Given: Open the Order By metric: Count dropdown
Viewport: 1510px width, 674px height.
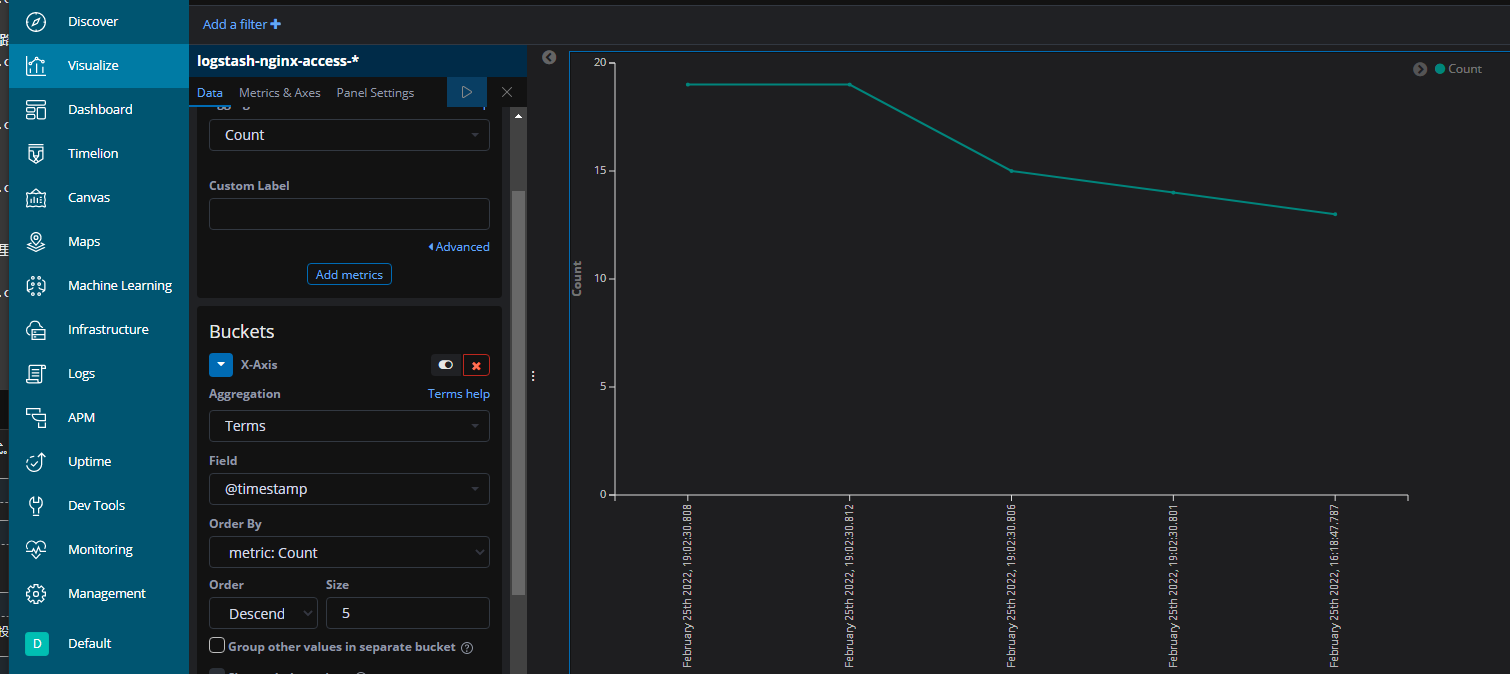Looking at the screenshot, I should [x=349, y=552].
